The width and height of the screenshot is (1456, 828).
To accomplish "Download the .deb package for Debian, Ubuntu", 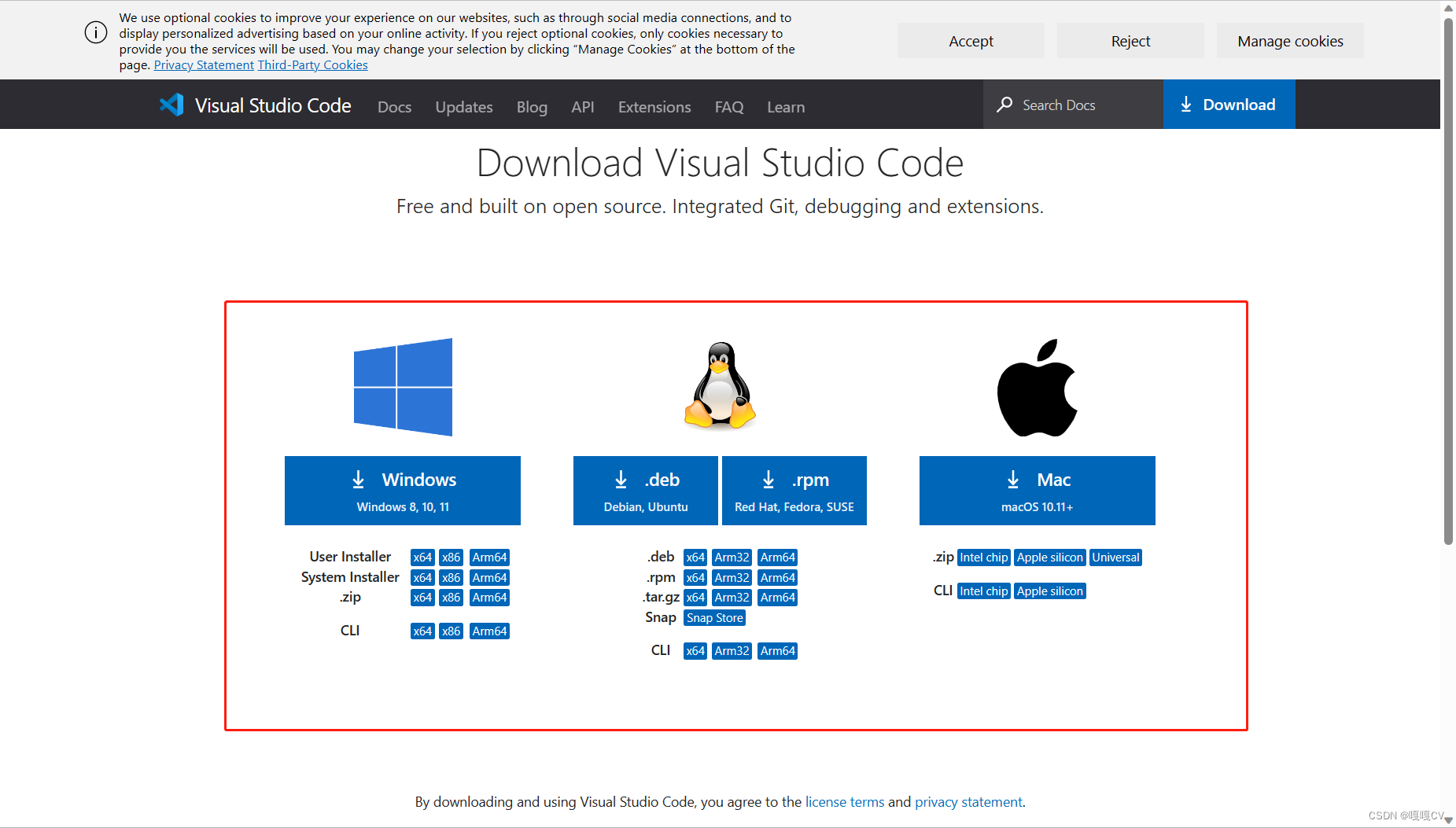I will pyautogui.click(x=646, y=491).
